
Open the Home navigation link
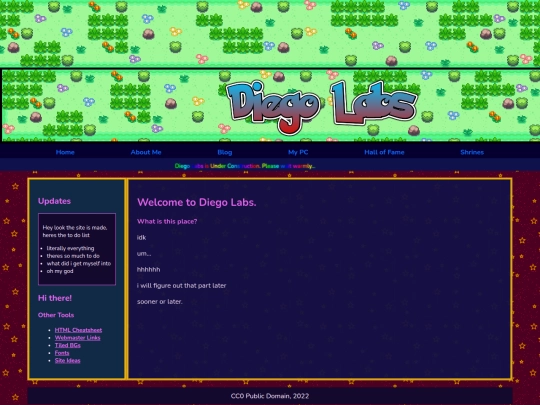(x=65, y=152)
